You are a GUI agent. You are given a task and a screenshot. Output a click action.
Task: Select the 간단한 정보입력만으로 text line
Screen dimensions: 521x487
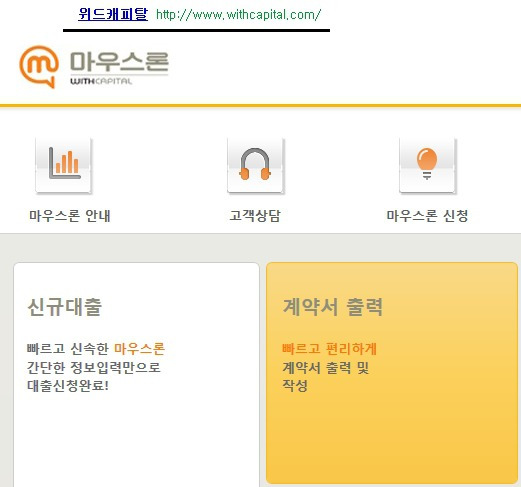click(94, 367)
